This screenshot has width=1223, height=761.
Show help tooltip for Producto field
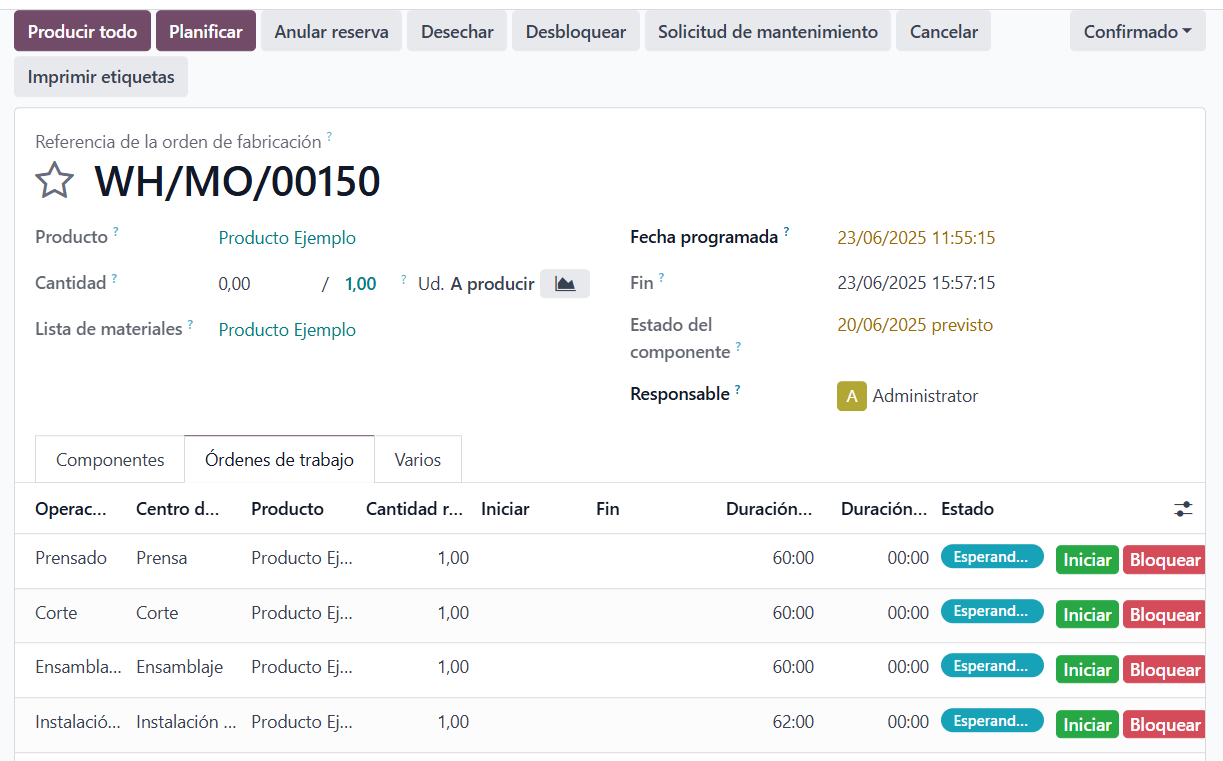coord(115,232)
